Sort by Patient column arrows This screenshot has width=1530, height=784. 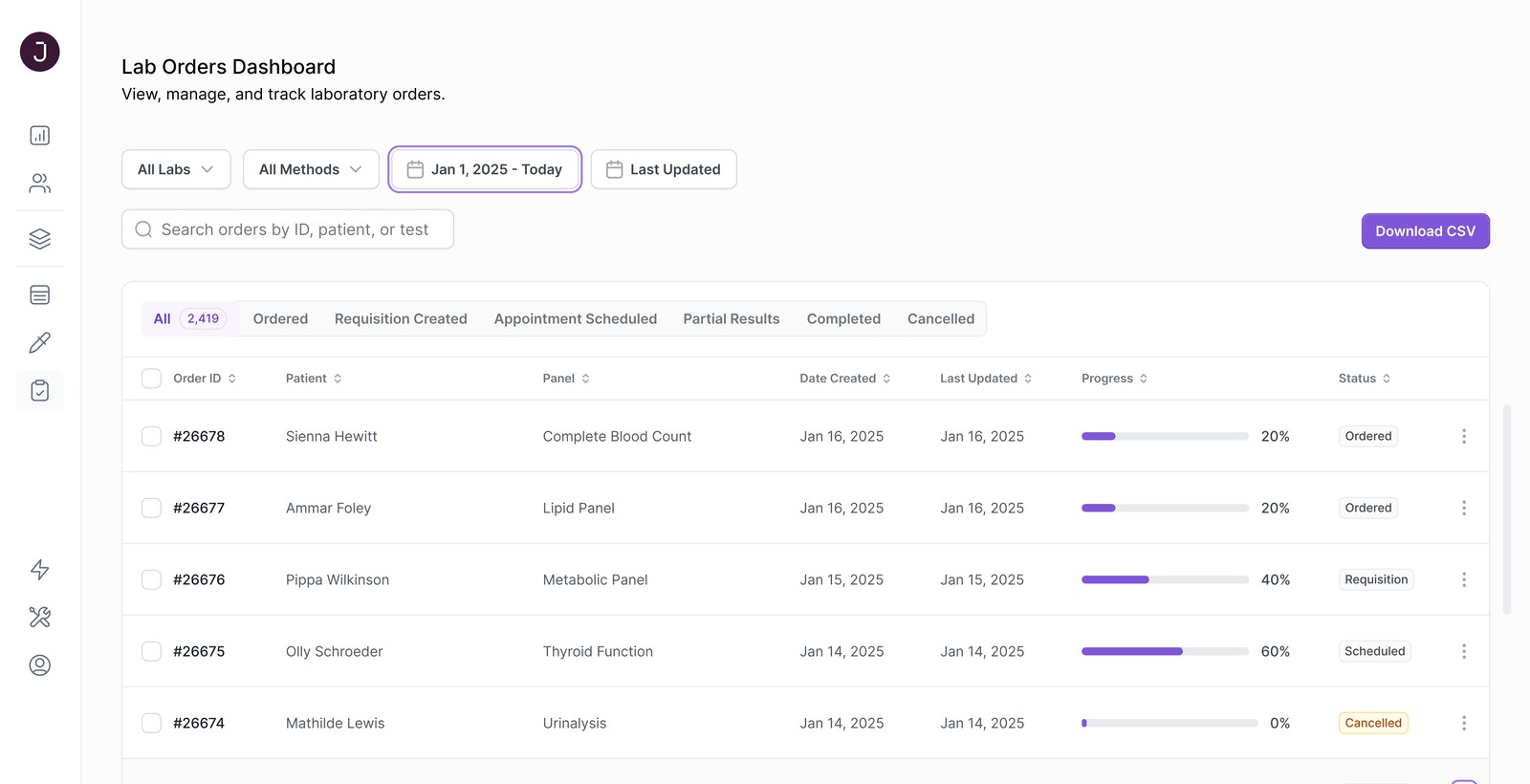(338, 379)
